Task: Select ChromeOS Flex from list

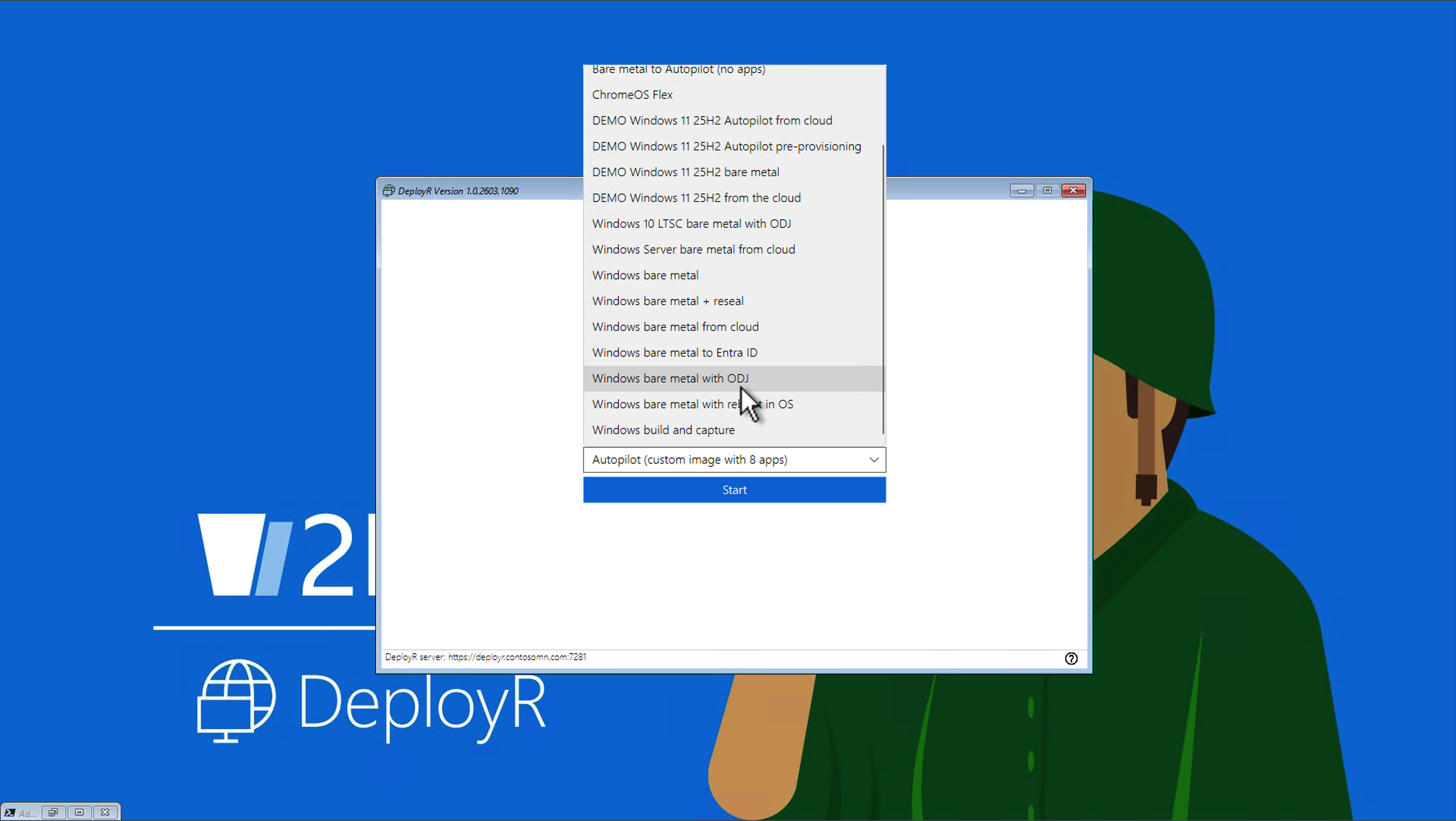Action: pos(632,95)
